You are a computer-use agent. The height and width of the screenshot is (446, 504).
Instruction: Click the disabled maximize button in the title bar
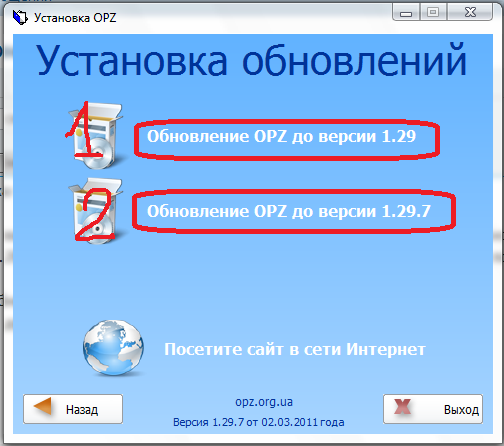[433, 12]
